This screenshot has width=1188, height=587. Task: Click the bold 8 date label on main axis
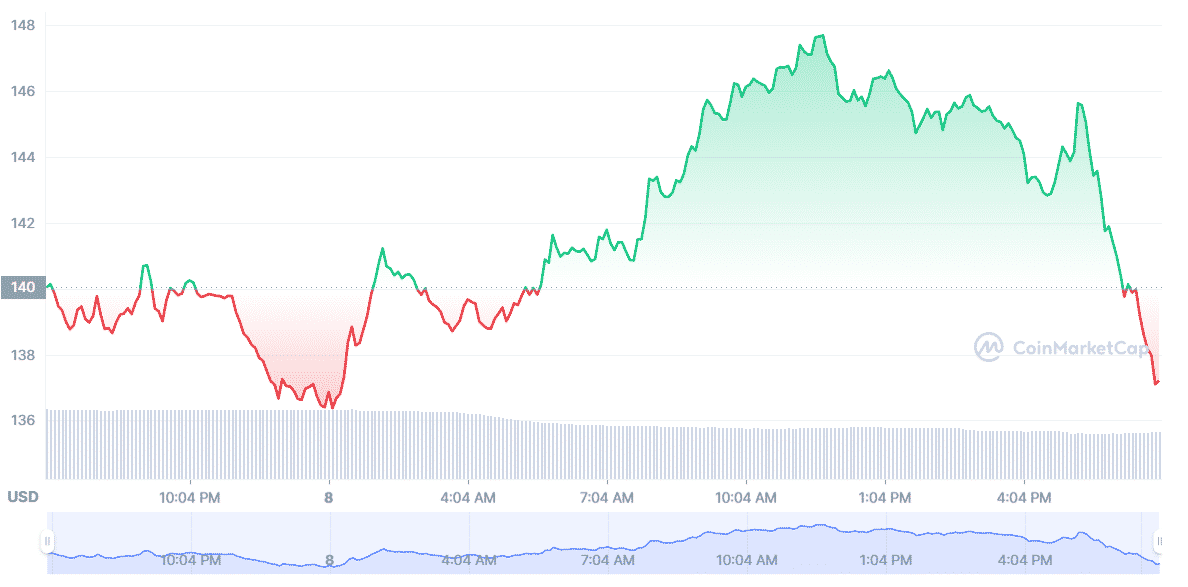tap(329, 497)
